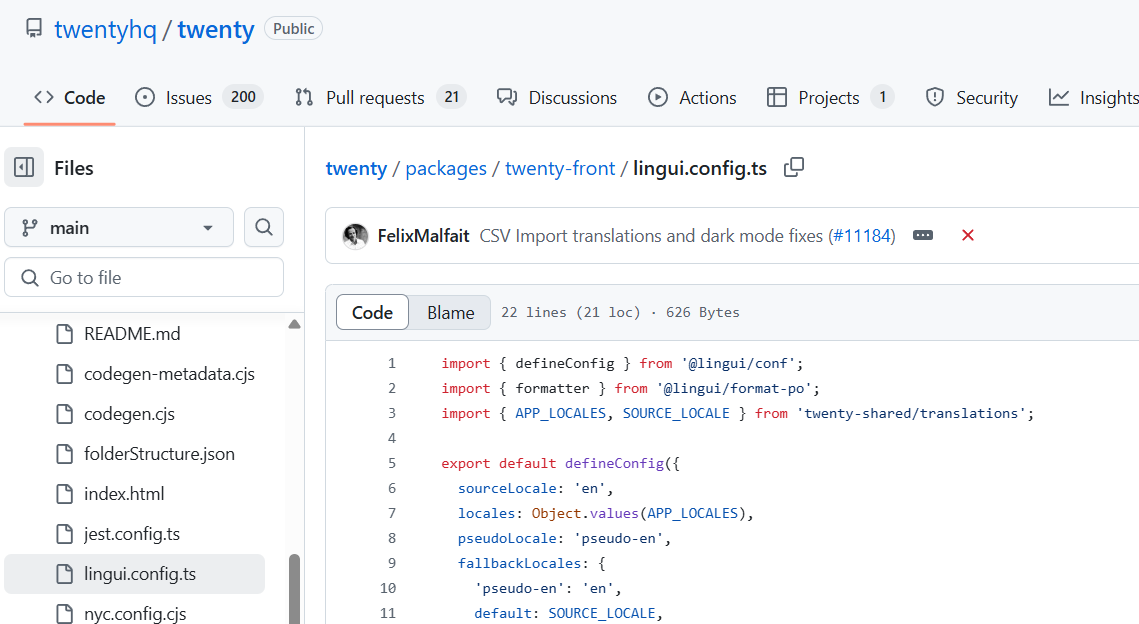Click the file icon next to codegen-metadata.cjs

[x=65, y=374]
